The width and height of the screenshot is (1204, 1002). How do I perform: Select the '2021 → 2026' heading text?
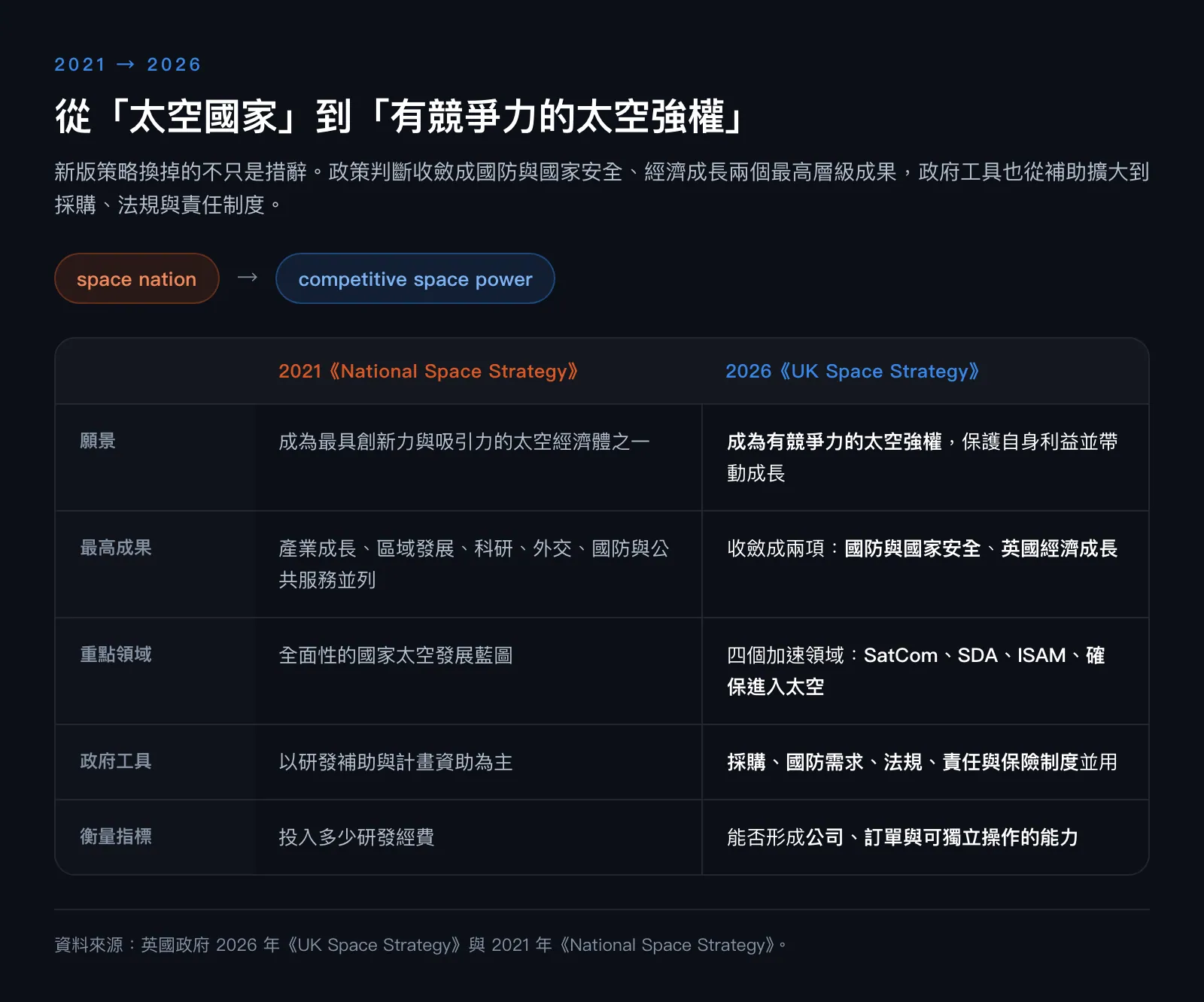click(x=128, y=65)
